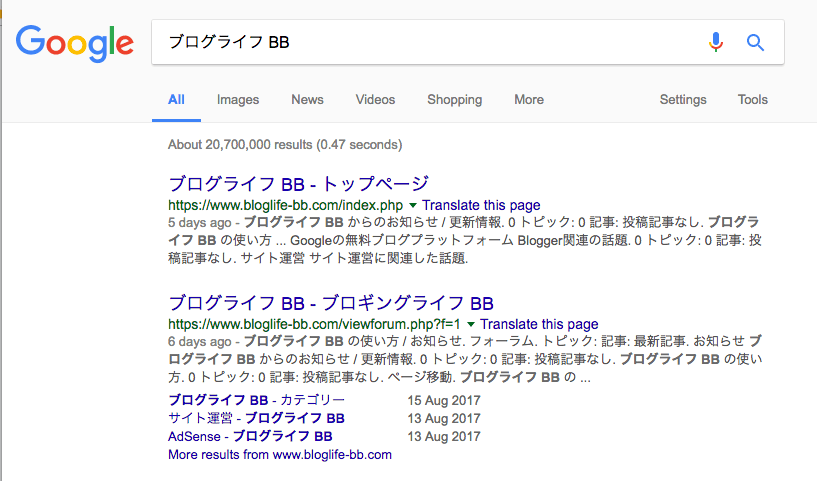Switch to the News tab
Viewport: 817px width, 481px height.
pos(307,100)
